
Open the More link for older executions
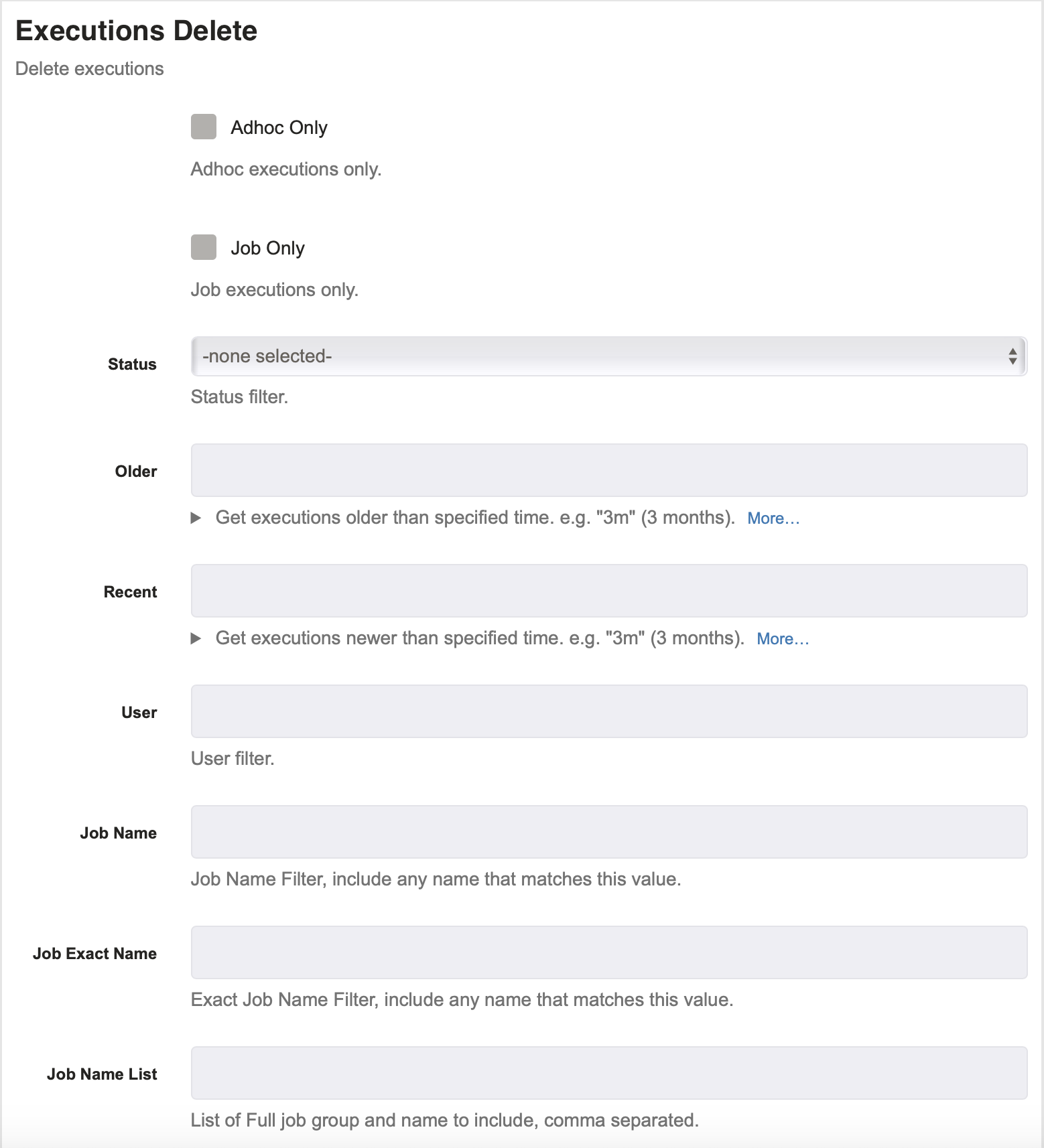(773, 518)
